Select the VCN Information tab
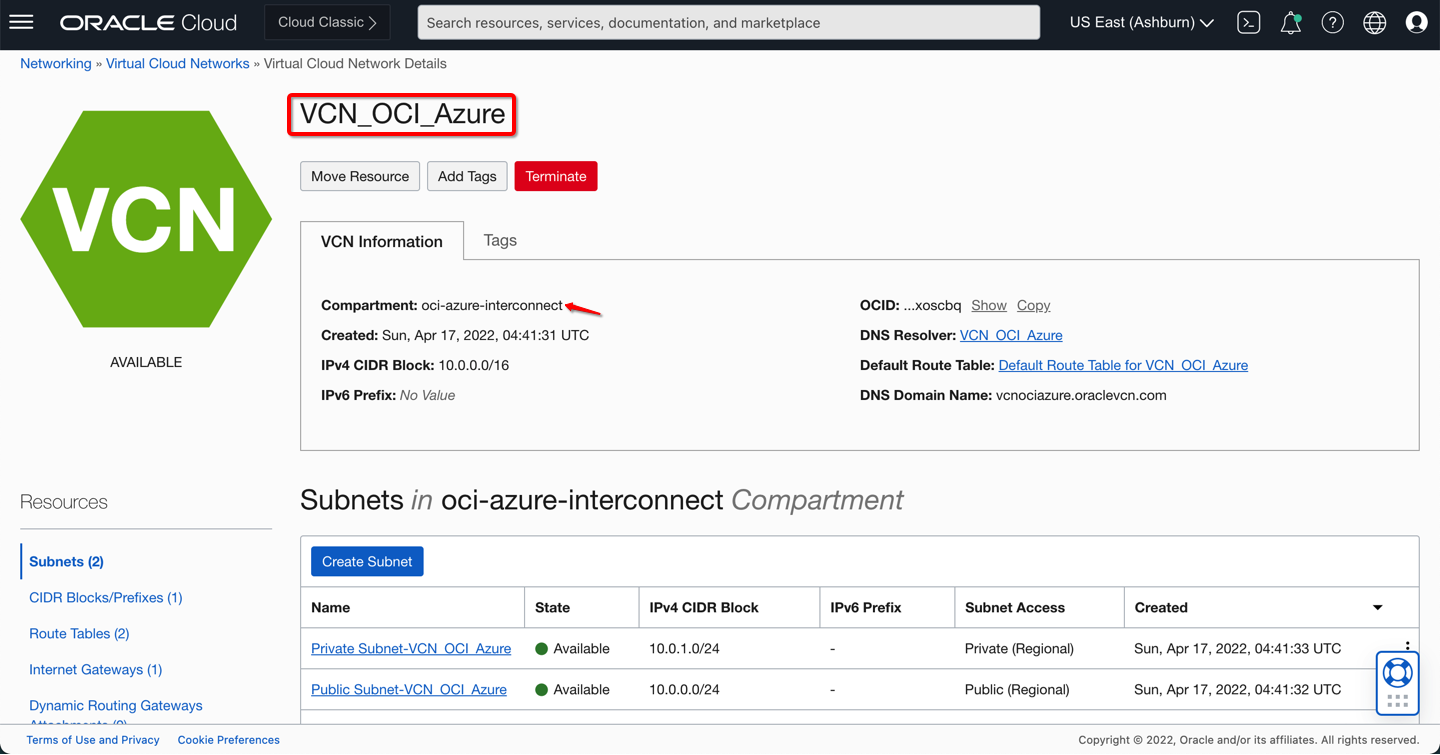1440x755 pixels. tap(381, 241)
